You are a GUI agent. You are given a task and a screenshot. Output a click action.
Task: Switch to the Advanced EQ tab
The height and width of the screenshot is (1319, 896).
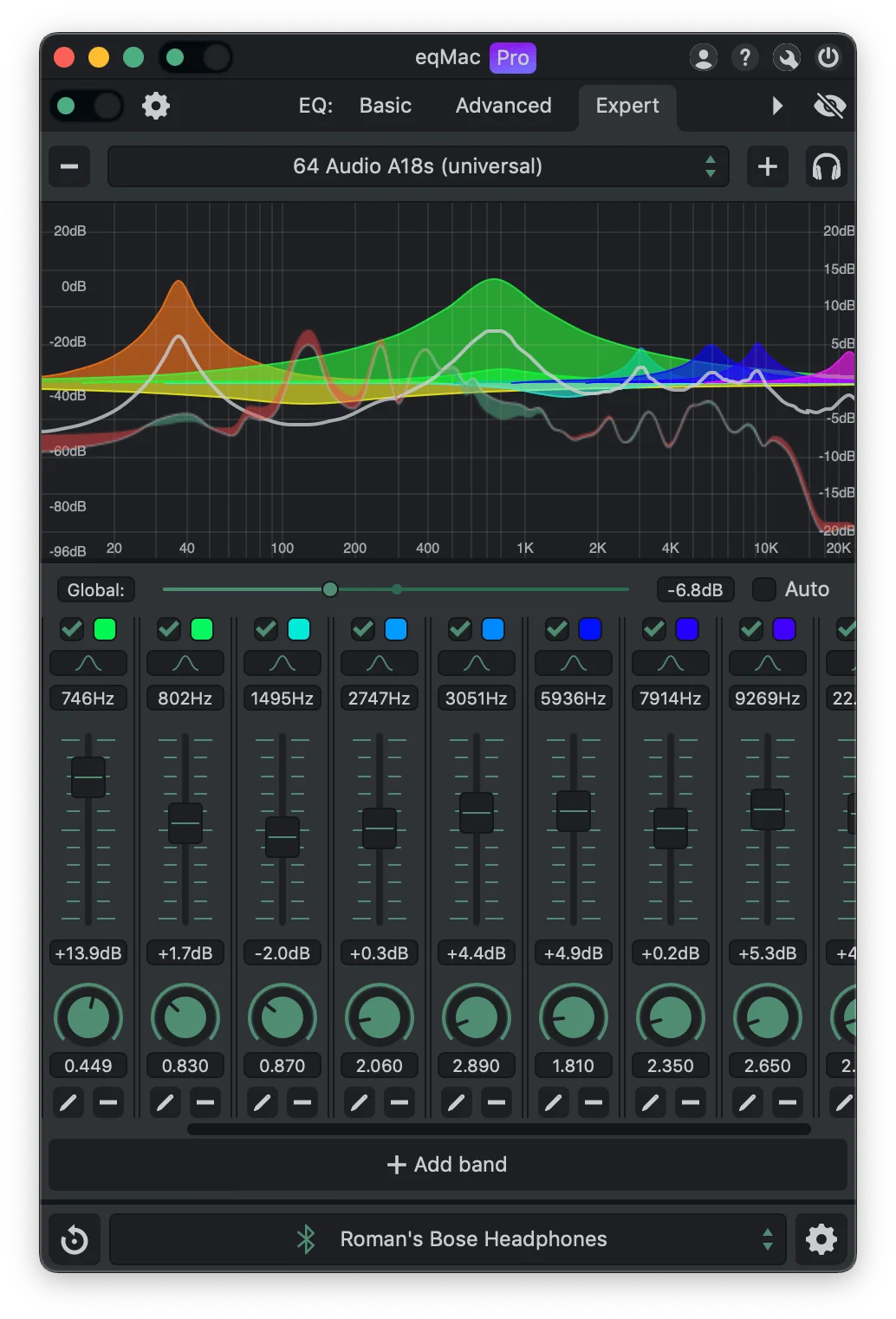pyautogui.click(x=503, y=106)
